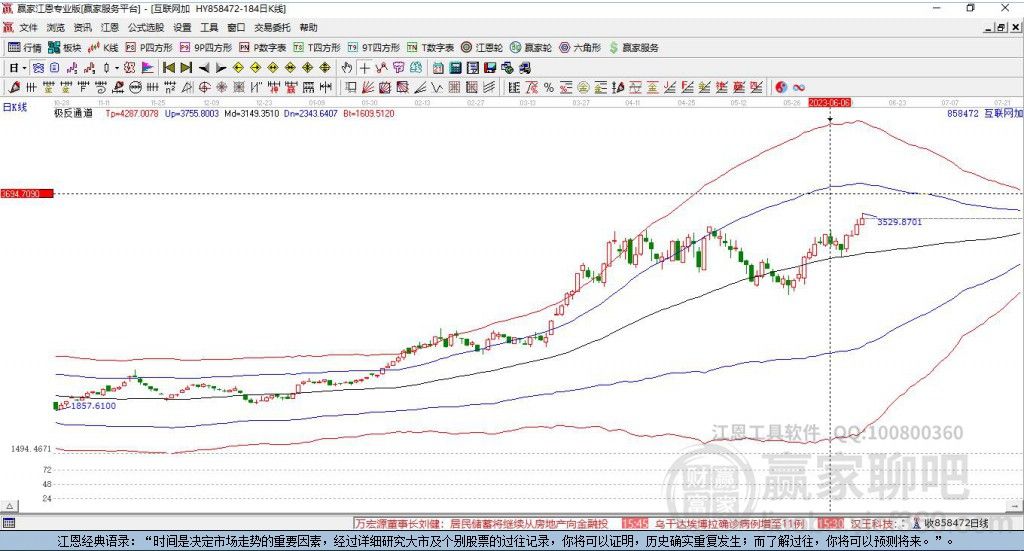Select the hand pan tool

click(x=347, y=68)
